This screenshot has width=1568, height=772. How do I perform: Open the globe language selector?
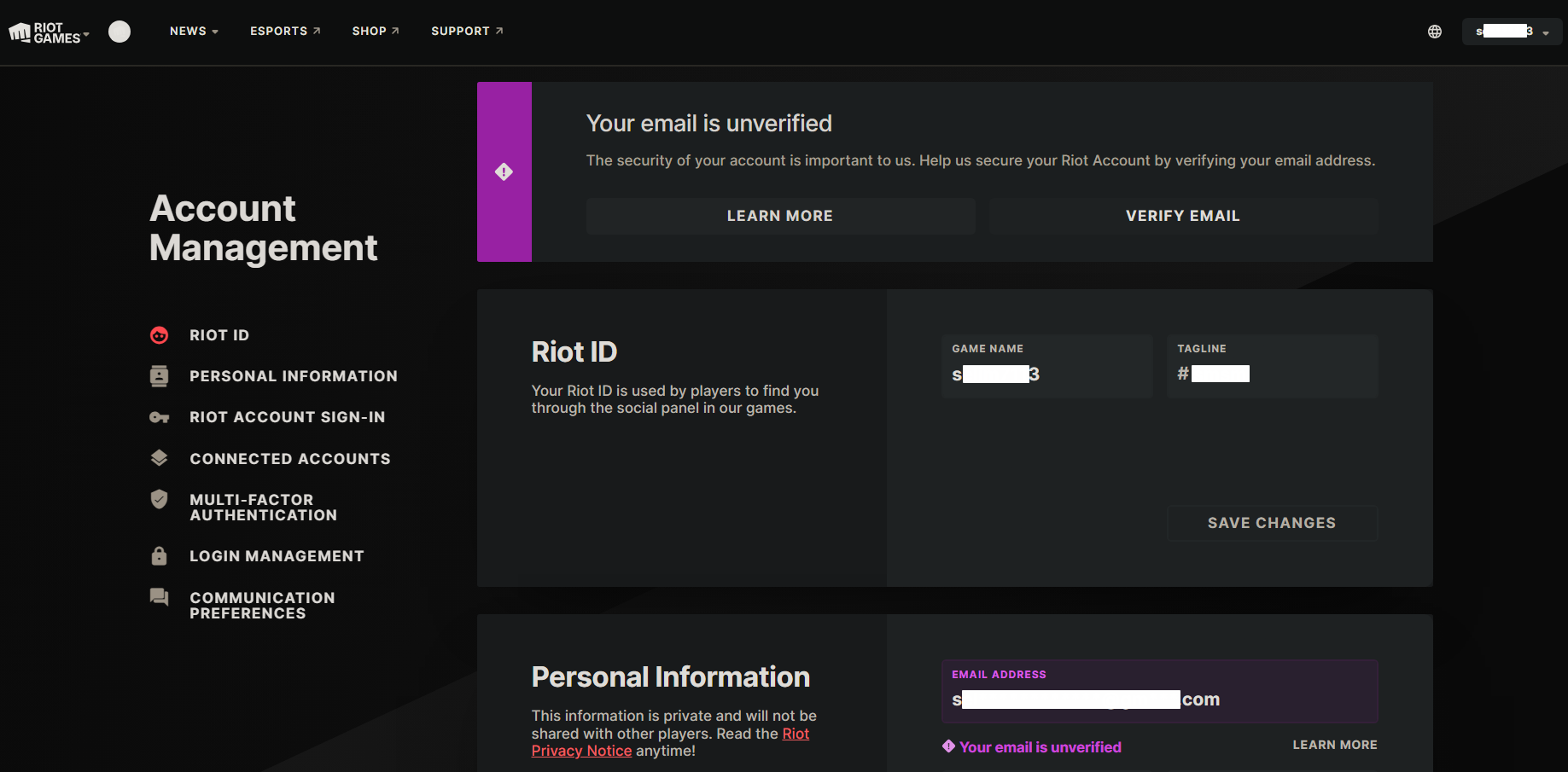point(1435,32)
